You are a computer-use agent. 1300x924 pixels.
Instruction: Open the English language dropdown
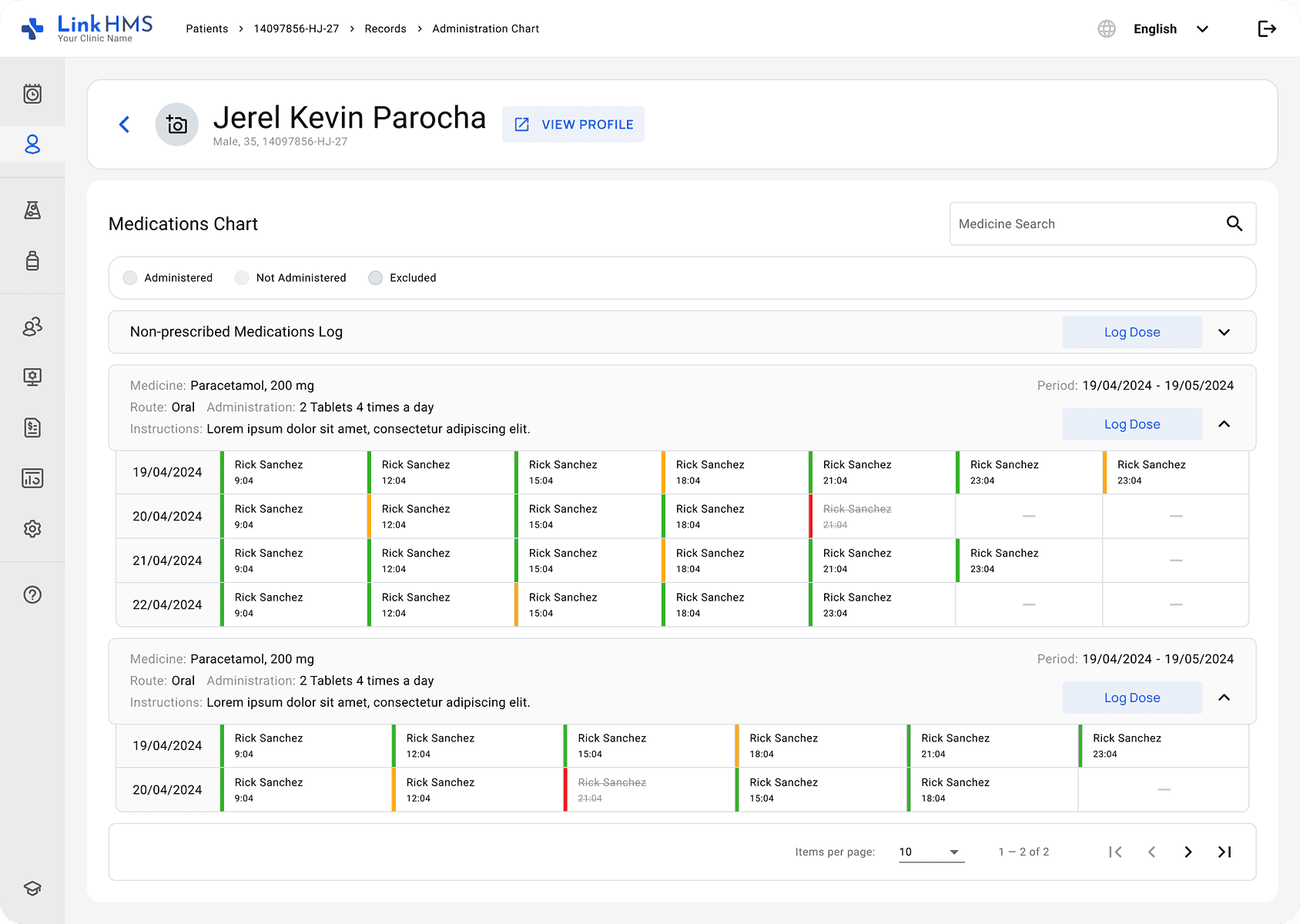(1169, 29)
